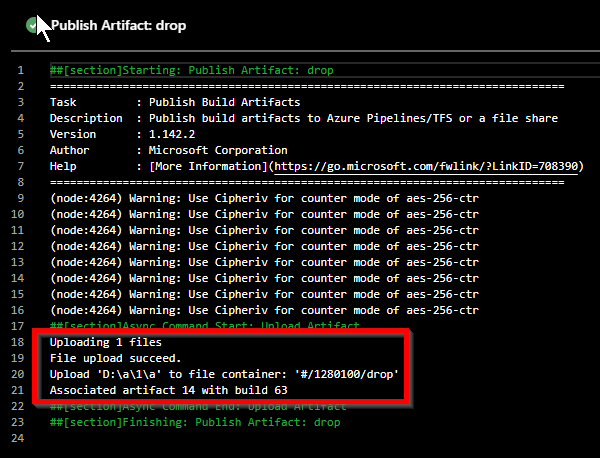The height and width of the screenshot is (458, 600).
Task: Click the Author Microsoft Corporation line
Action: (x=168, y=150)
